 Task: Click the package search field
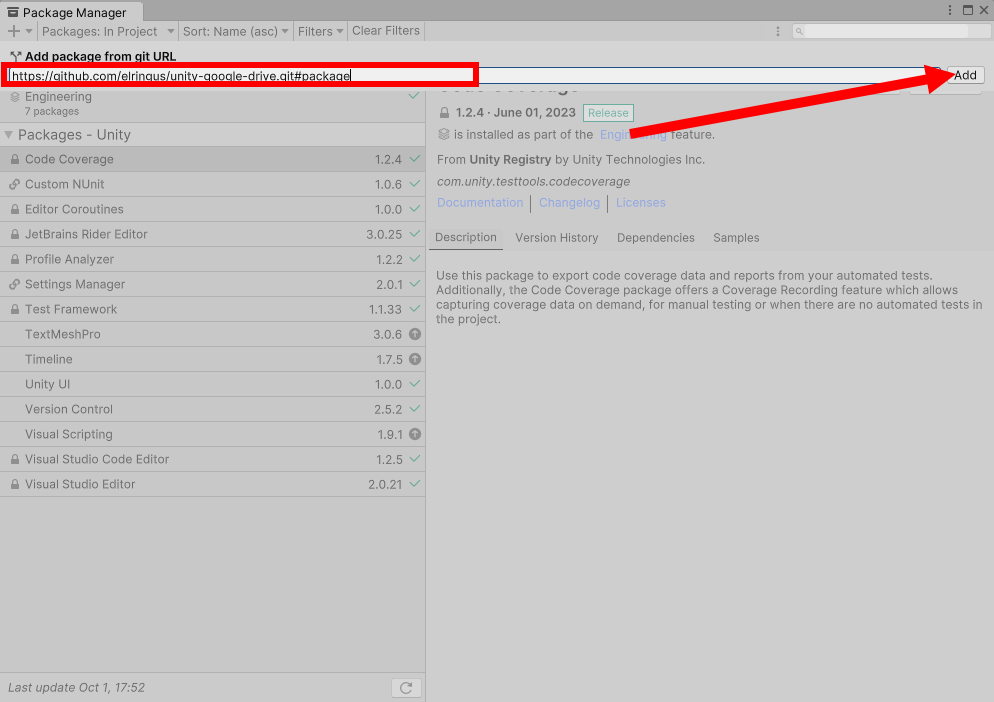coord(891,31)
